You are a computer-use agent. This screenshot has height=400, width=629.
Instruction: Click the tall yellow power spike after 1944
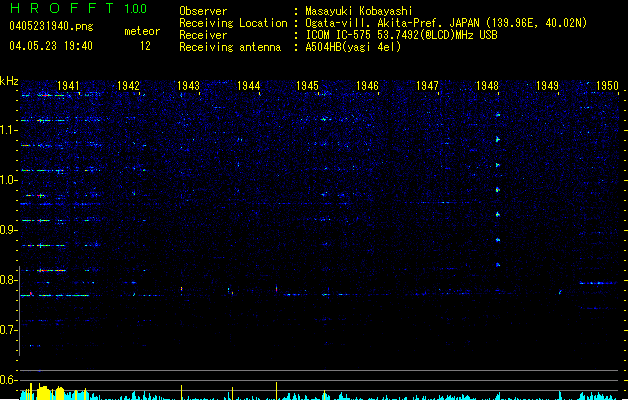point(276,391)
